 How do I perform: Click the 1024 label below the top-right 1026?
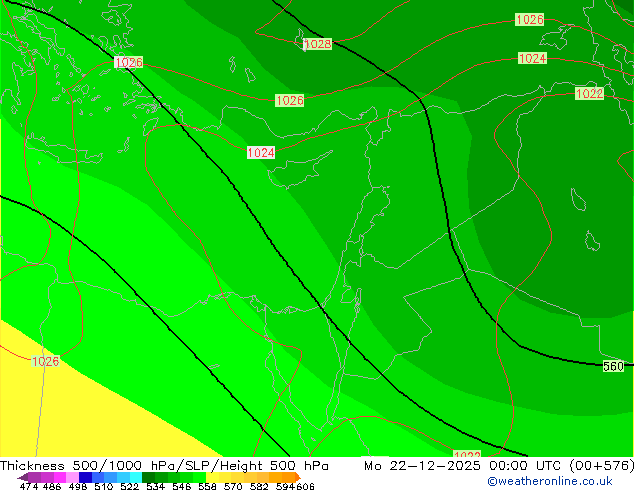(x=532, y=58)
